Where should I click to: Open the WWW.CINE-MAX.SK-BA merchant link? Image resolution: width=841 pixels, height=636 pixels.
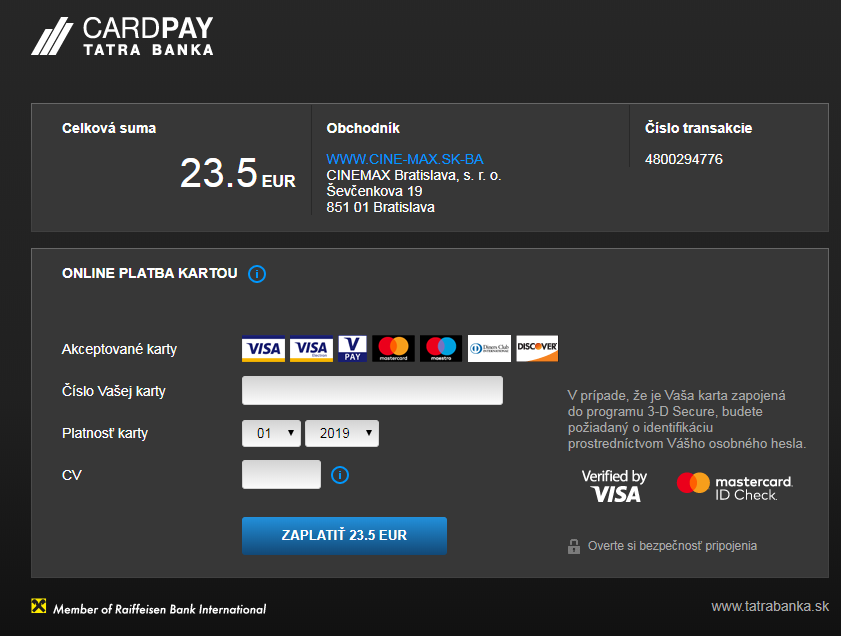tap(405, 159)
